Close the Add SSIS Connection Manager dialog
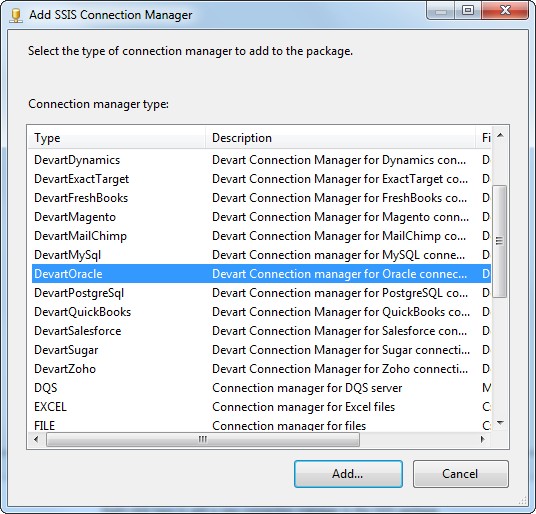536x514 pixels. 505,10
